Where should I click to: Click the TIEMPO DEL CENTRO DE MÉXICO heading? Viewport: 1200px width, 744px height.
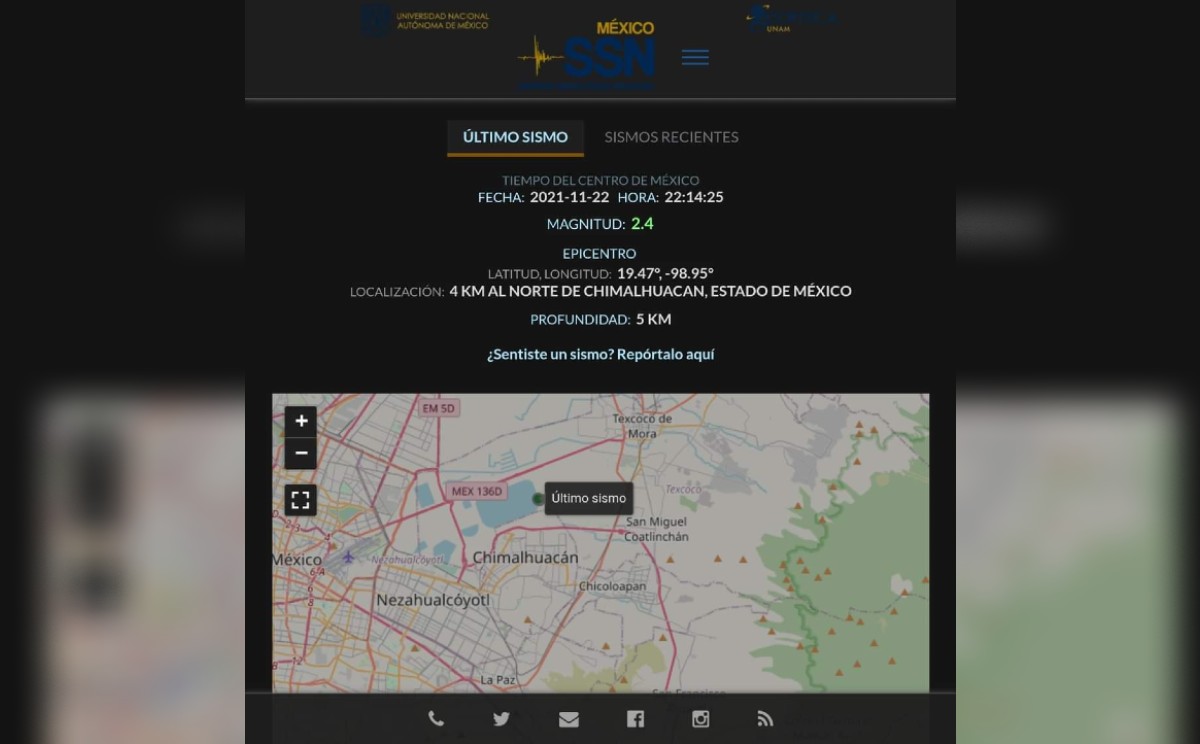[600, 180]
